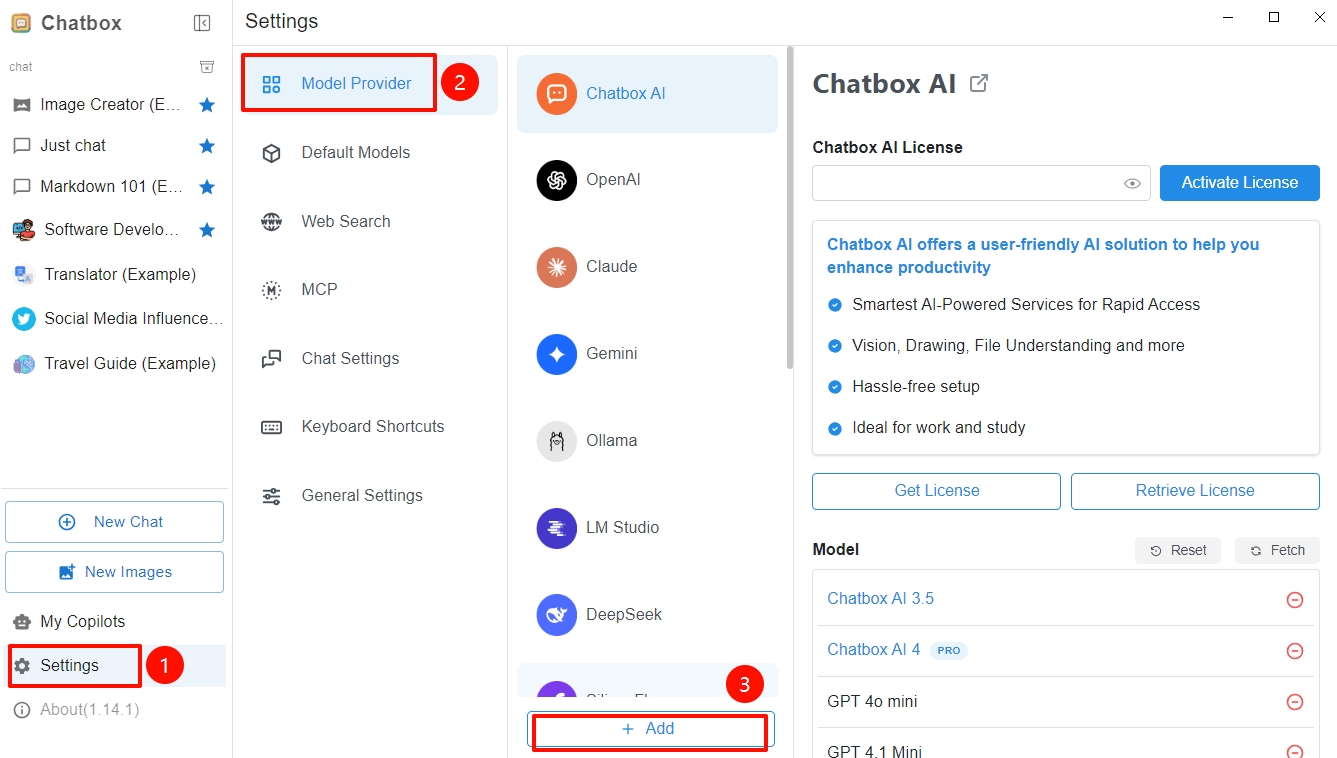
Task: Switch to the MCP settings tab
Action: pos(369,290)
